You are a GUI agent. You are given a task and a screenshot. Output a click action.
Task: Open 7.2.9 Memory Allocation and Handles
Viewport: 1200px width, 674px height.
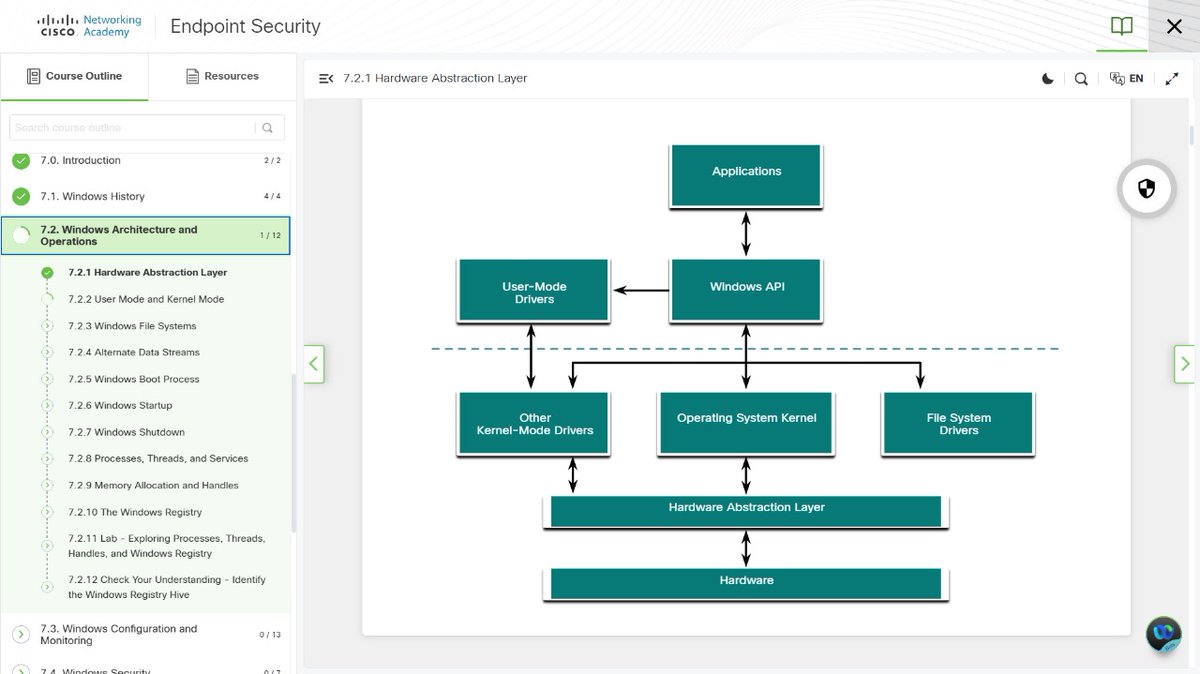153,485
